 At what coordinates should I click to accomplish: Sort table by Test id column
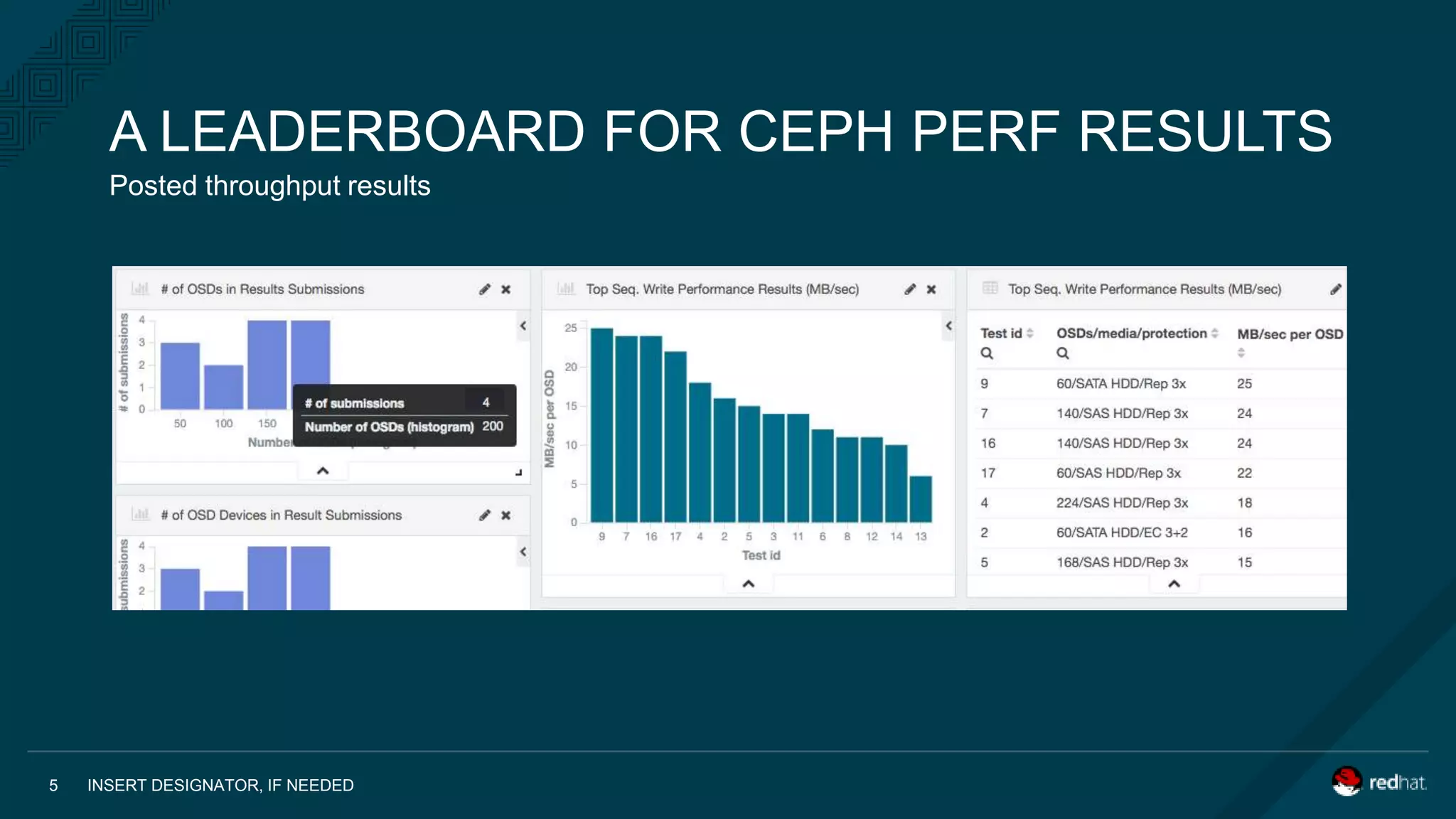click(x=1029, y=333)
